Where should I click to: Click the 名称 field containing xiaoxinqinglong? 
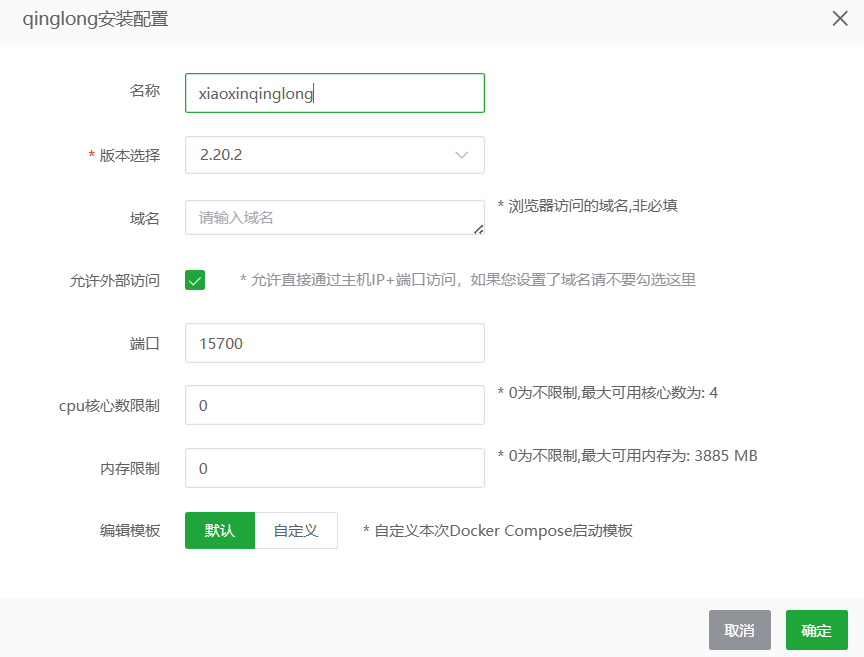click(334, 93)
